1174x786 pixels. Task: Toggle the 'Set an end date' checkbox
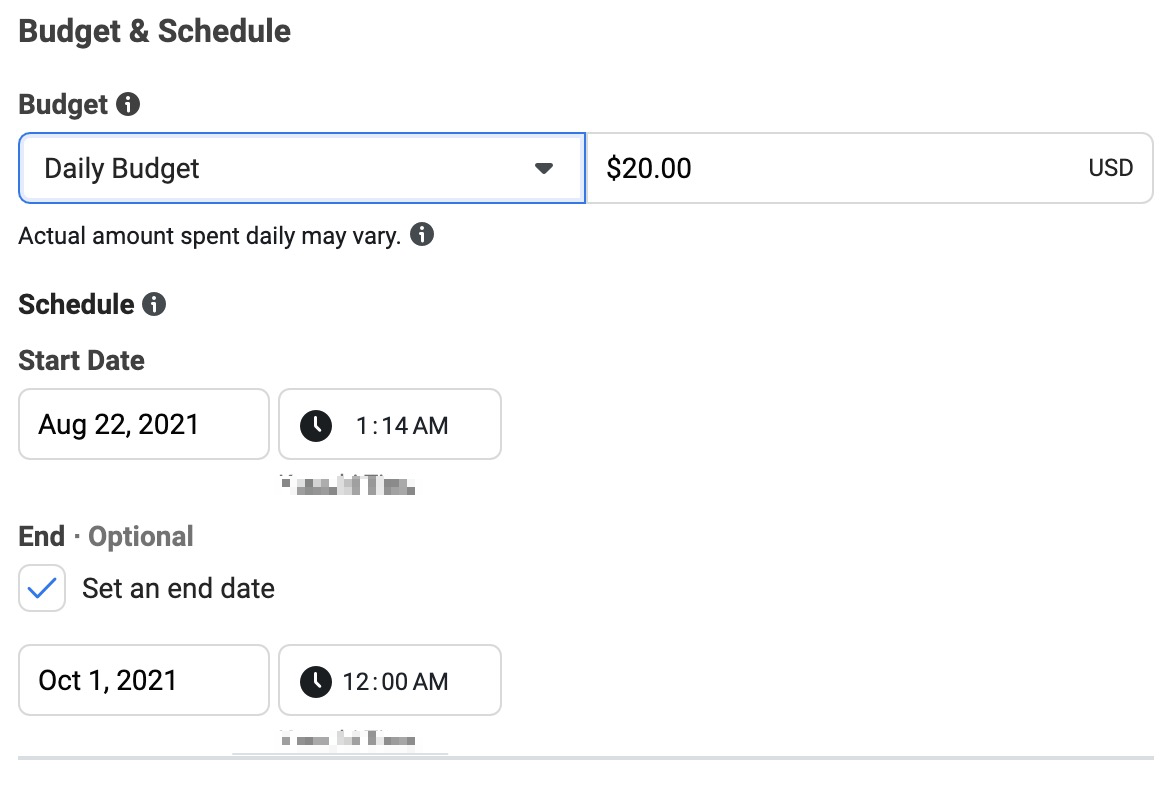[x=42, y=588]
